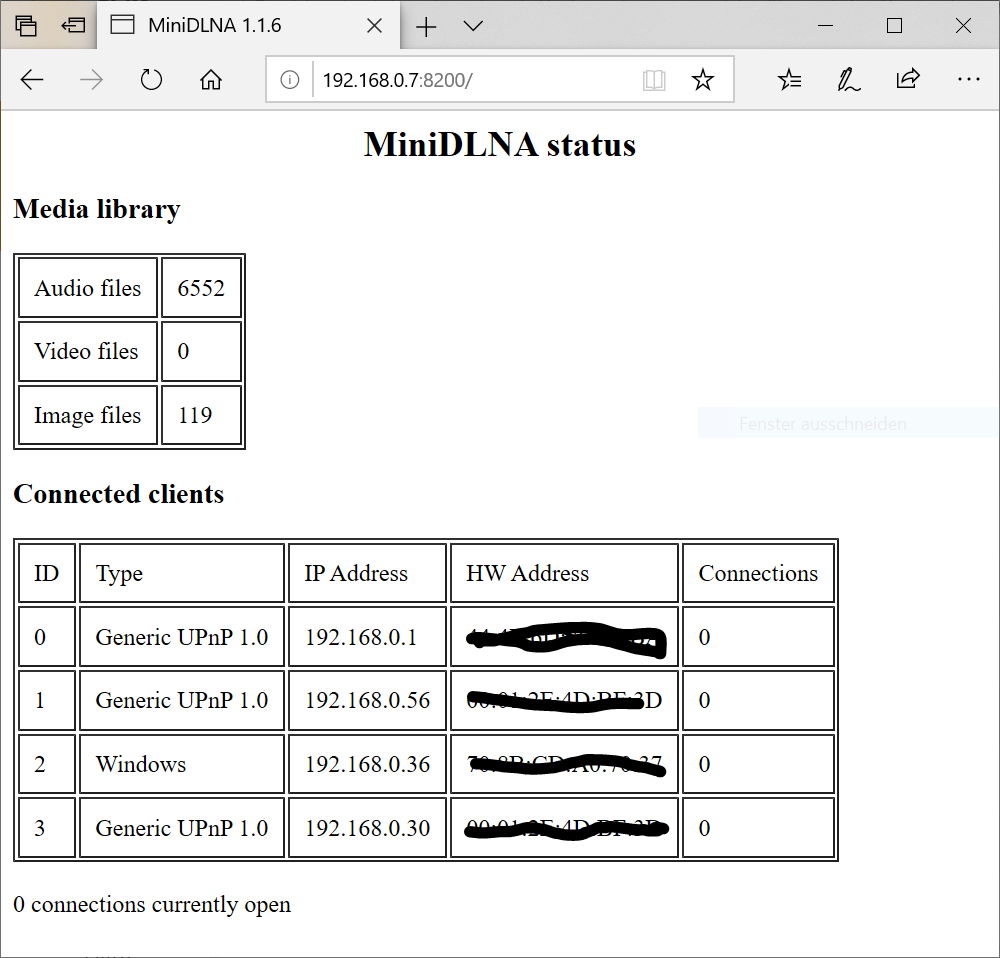The image size is (1000, 958).
Task: Select the Type column header
Action: [x=119, y=574]
